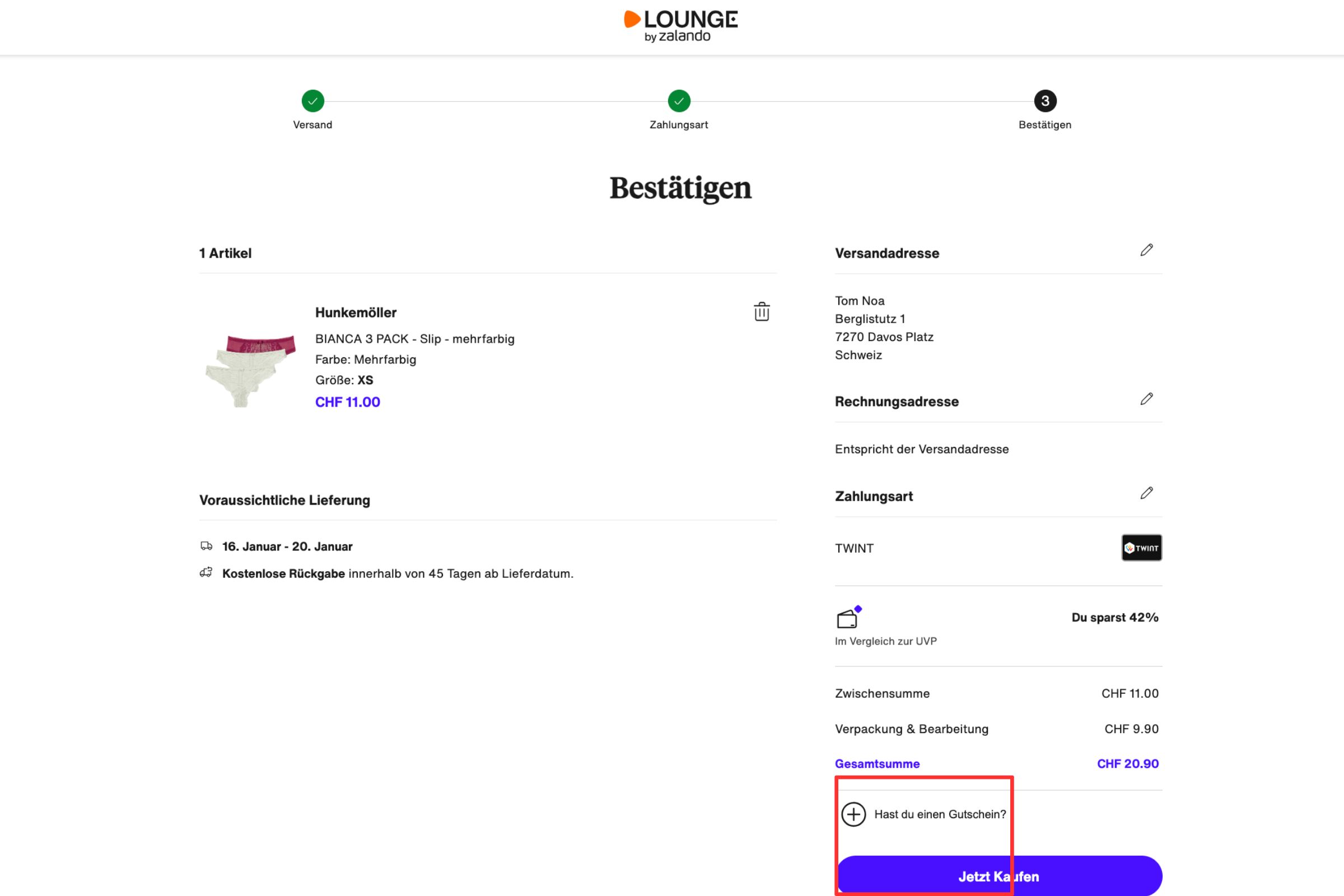Click the 'Bestätigen' page heading

680,189
